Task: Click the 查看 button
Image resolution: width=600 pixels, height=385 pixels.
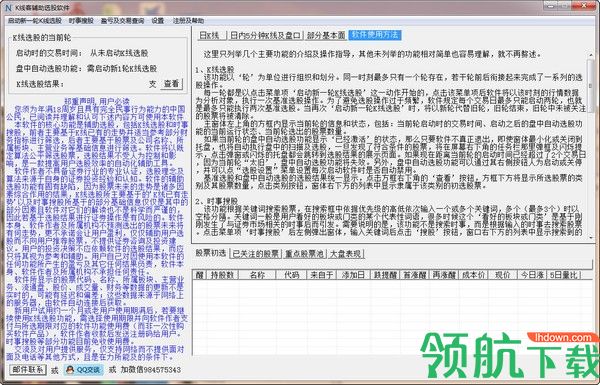Action: (171, 83)
